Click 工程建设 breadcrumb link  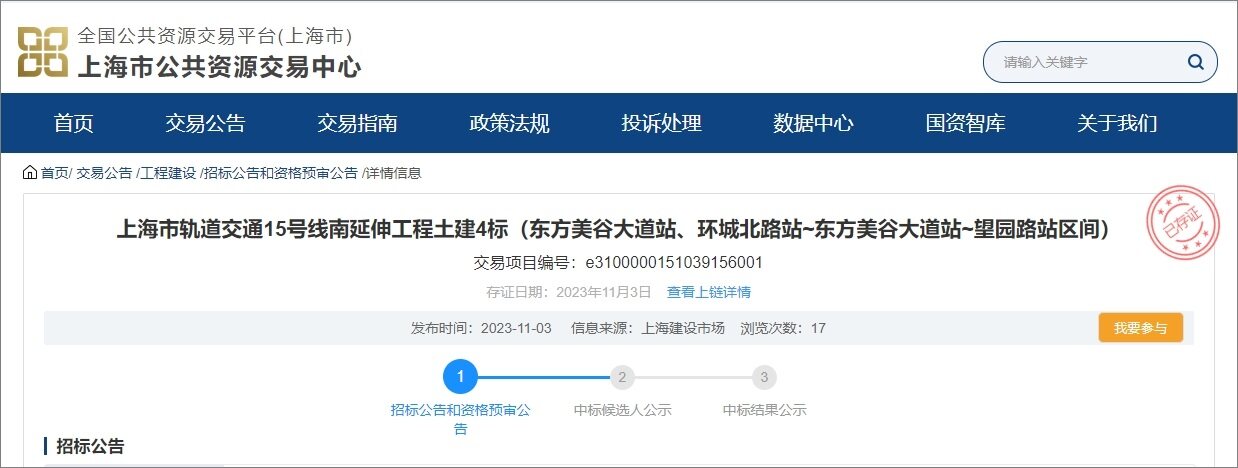pos(168,173)
